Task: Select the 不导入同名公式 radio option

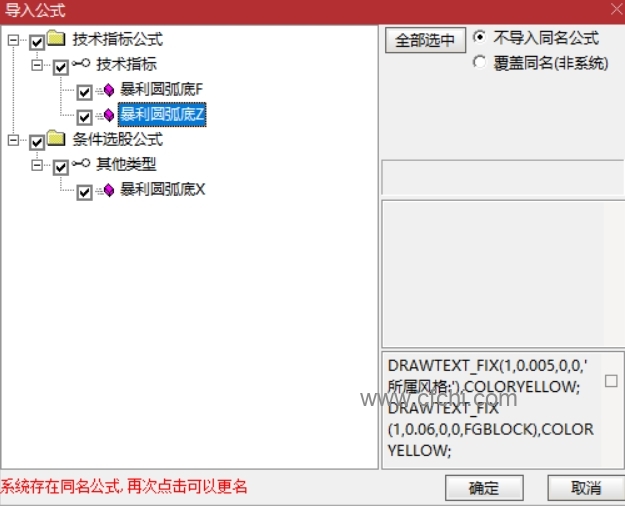Action: tap(480, 37)
